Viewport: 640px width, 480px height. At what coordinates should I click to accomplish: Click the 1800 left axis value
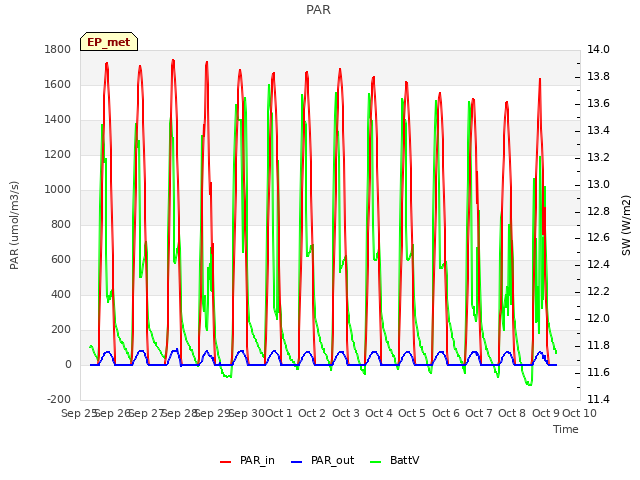click(58, 50)
